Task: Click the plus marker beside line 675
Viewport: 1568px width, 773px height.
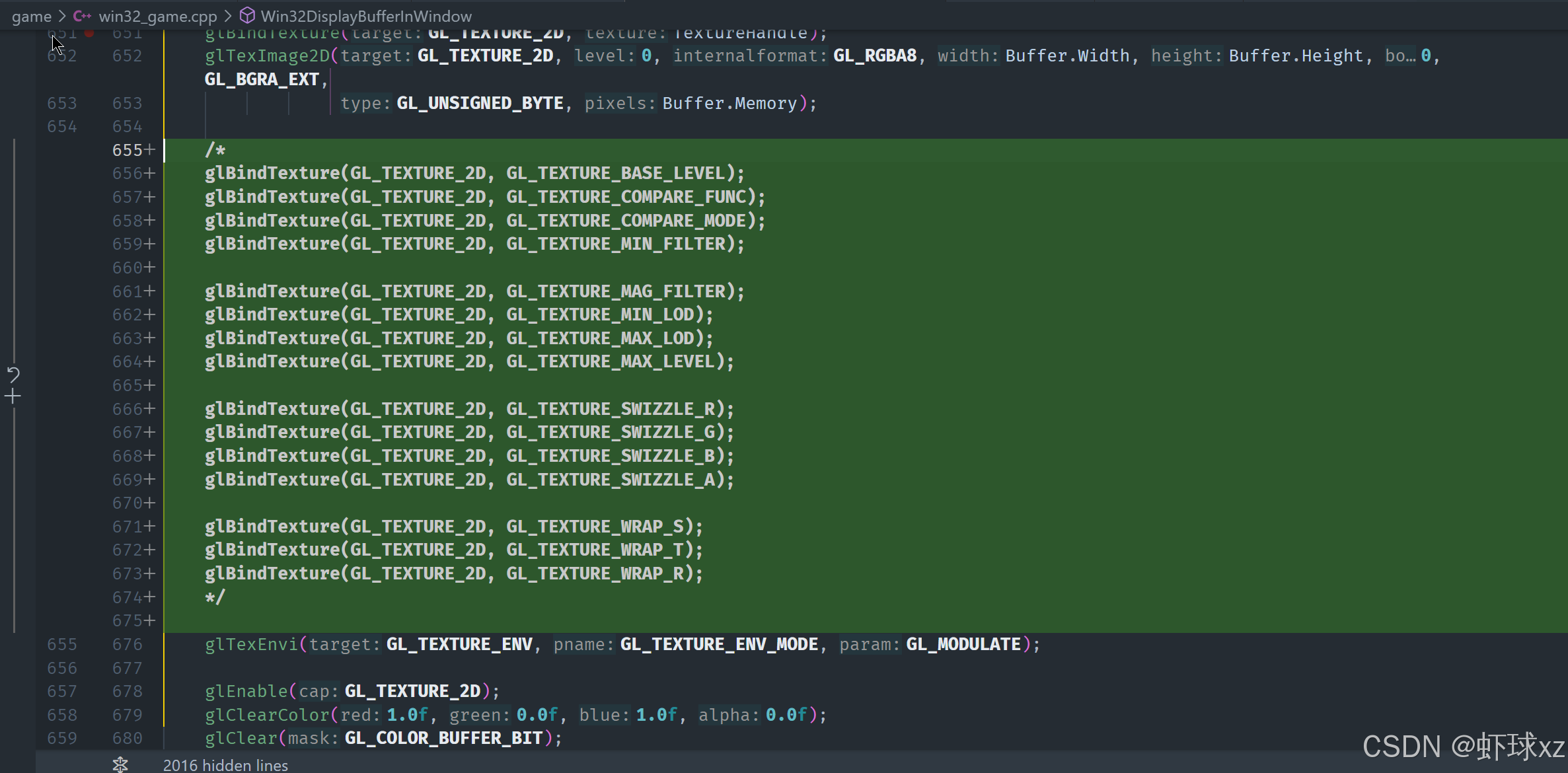Action: pos(150,620)
